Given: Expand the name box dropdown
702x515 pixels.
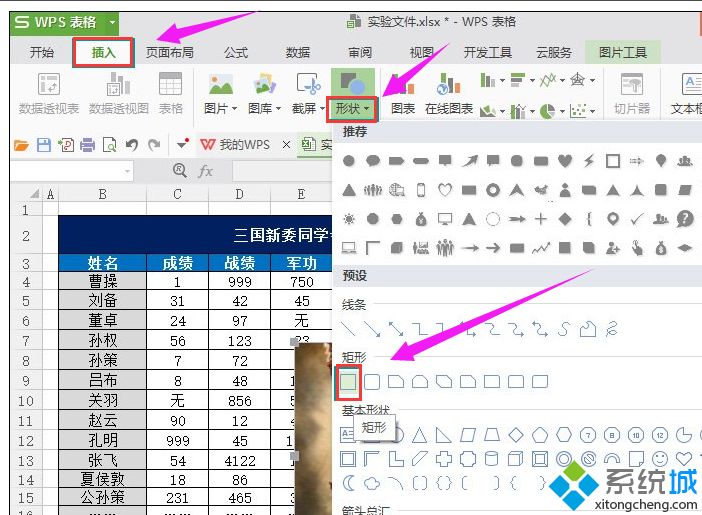Looking at the screenshot, I should click(128, 171).
